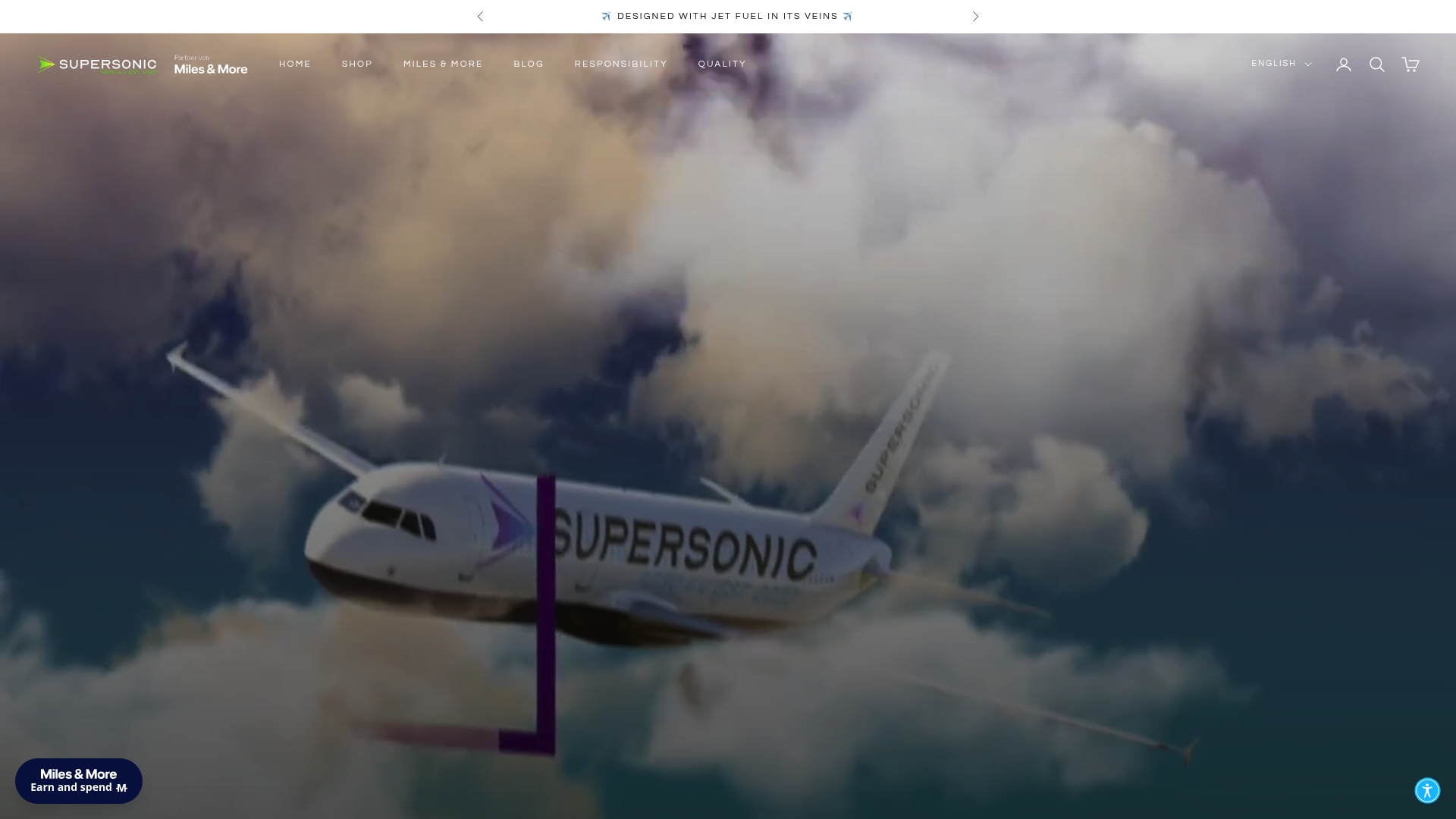Open the QUALITY page
Screen dimensions: 1456x819
721,64
